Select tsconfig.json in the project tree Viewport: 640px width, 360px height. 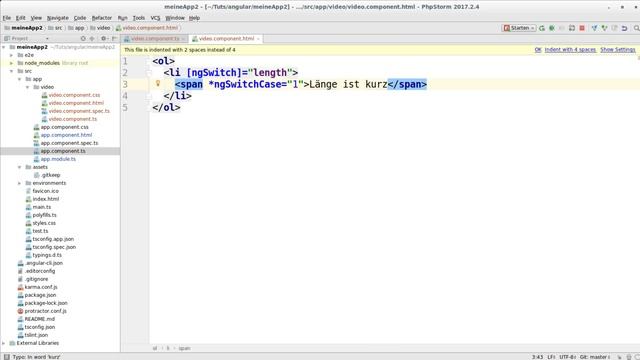[x=40, y=327]
